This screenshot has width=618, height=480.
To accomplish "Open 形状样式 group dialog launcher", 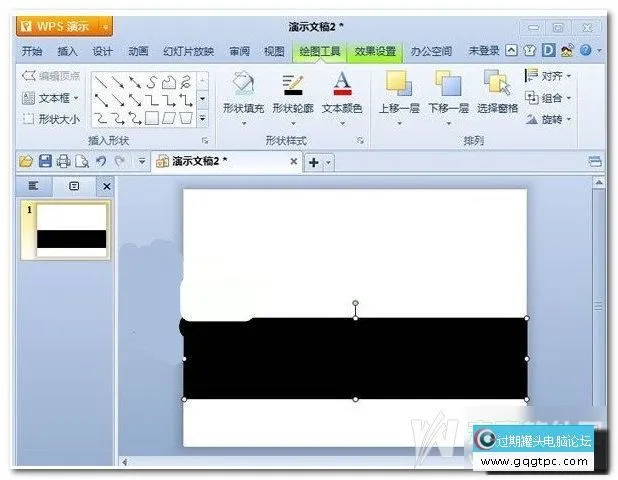I will [360, 140].
